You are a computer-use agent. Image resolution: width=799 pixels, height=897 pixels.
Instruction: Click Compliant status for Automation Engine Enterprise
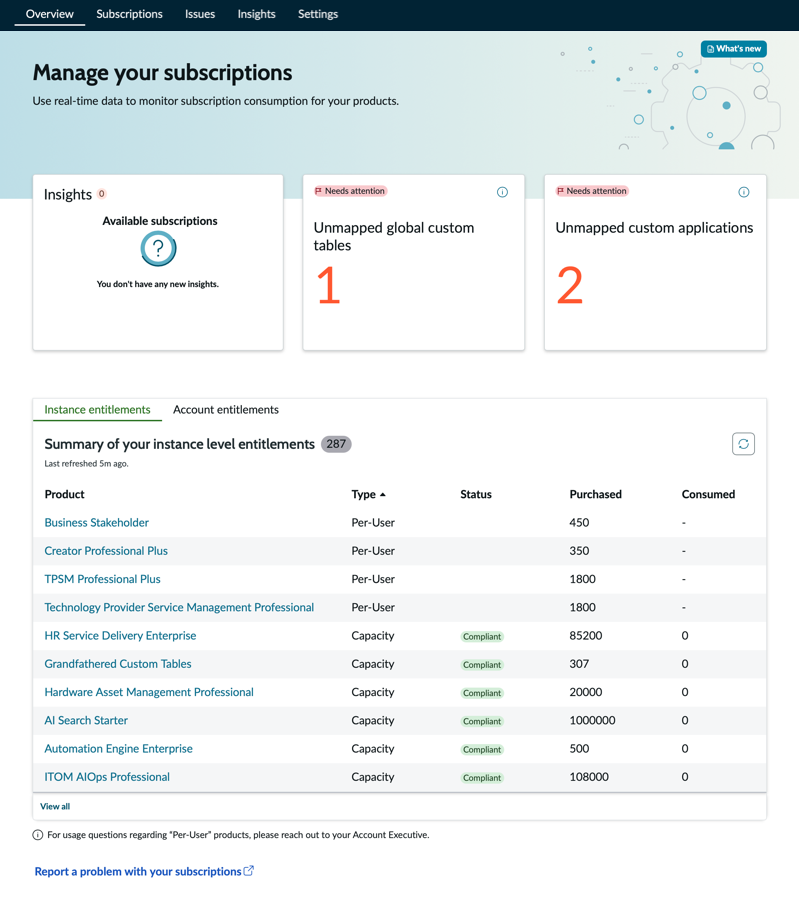[x=482, y=749]
